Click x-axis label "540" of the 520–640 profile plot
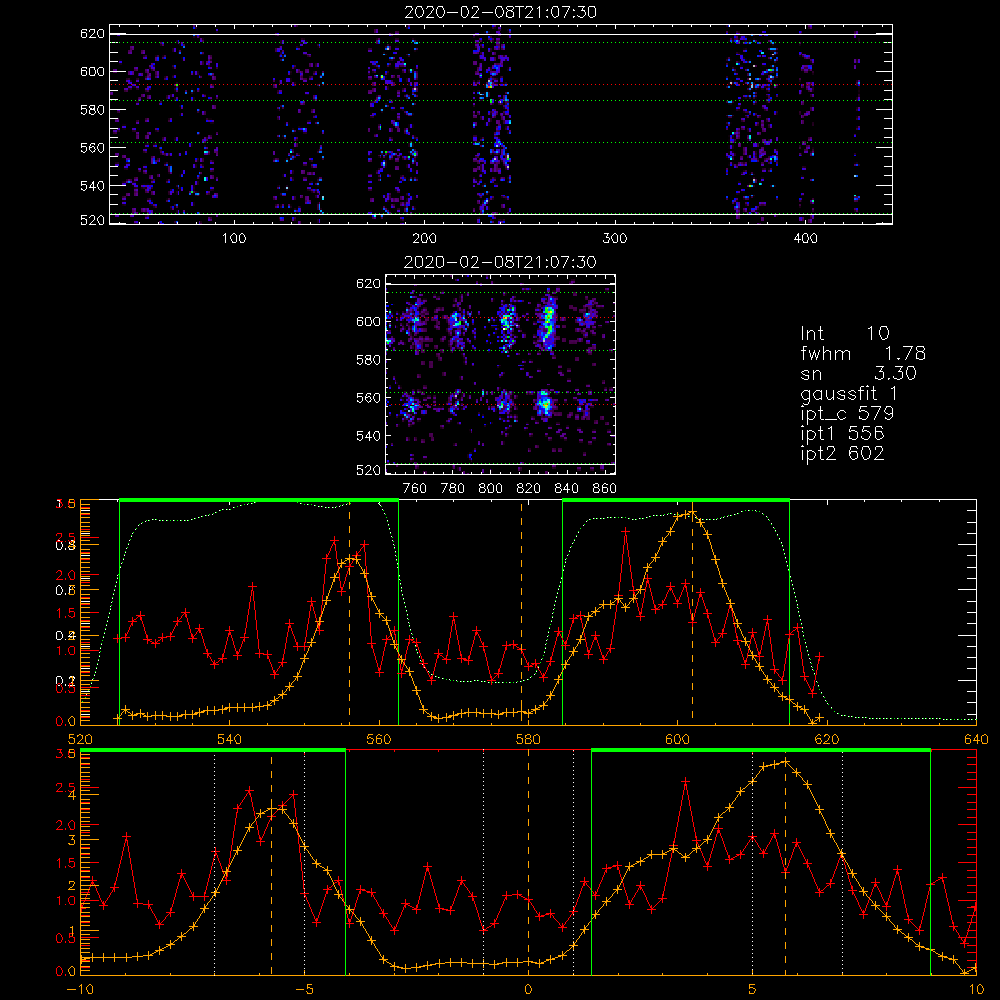This screenshot has width=1000, height=1000. click(230, 739)
